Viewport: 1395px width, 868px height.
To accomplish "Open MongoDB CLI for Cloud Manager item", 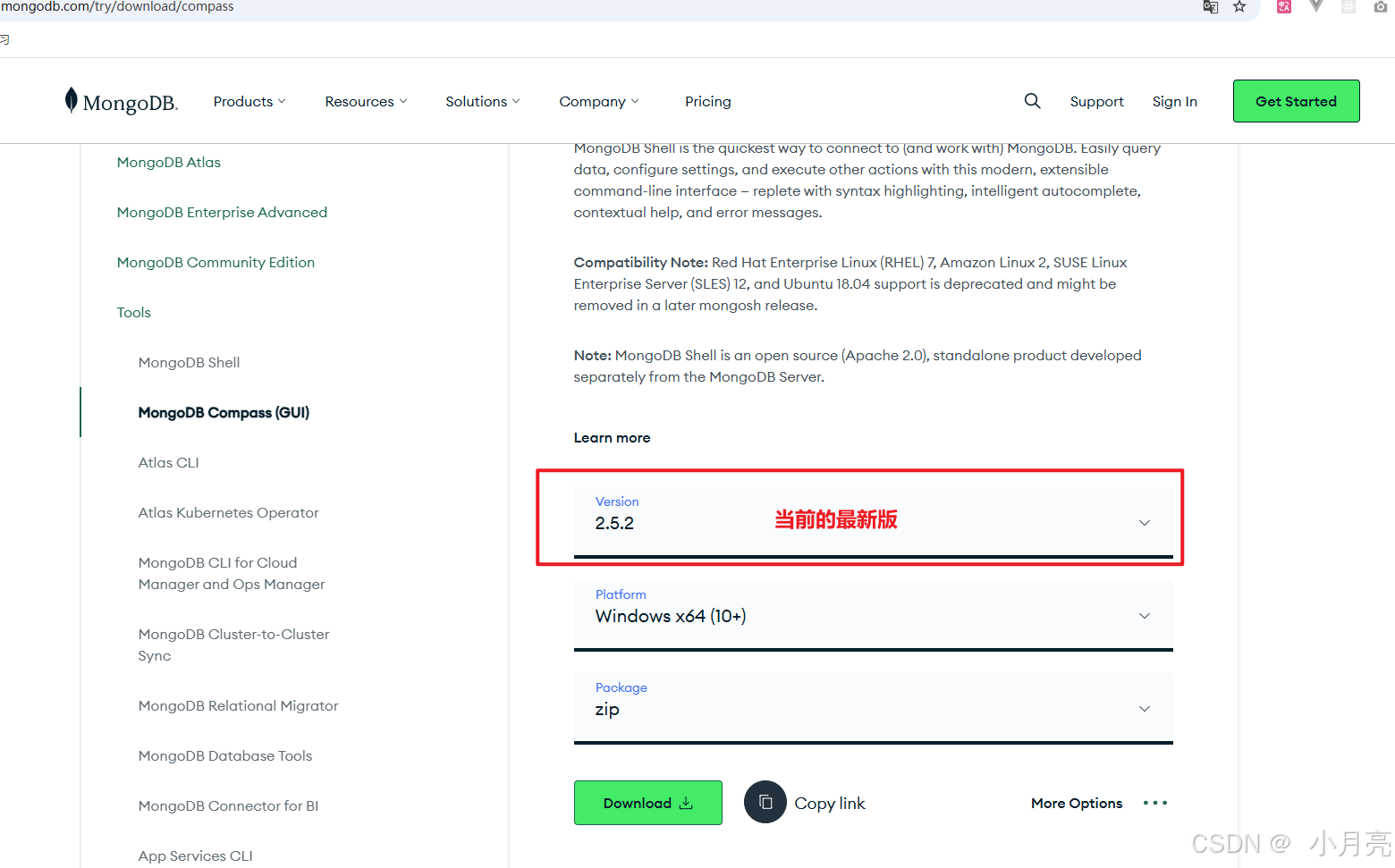I will (232, 573).
